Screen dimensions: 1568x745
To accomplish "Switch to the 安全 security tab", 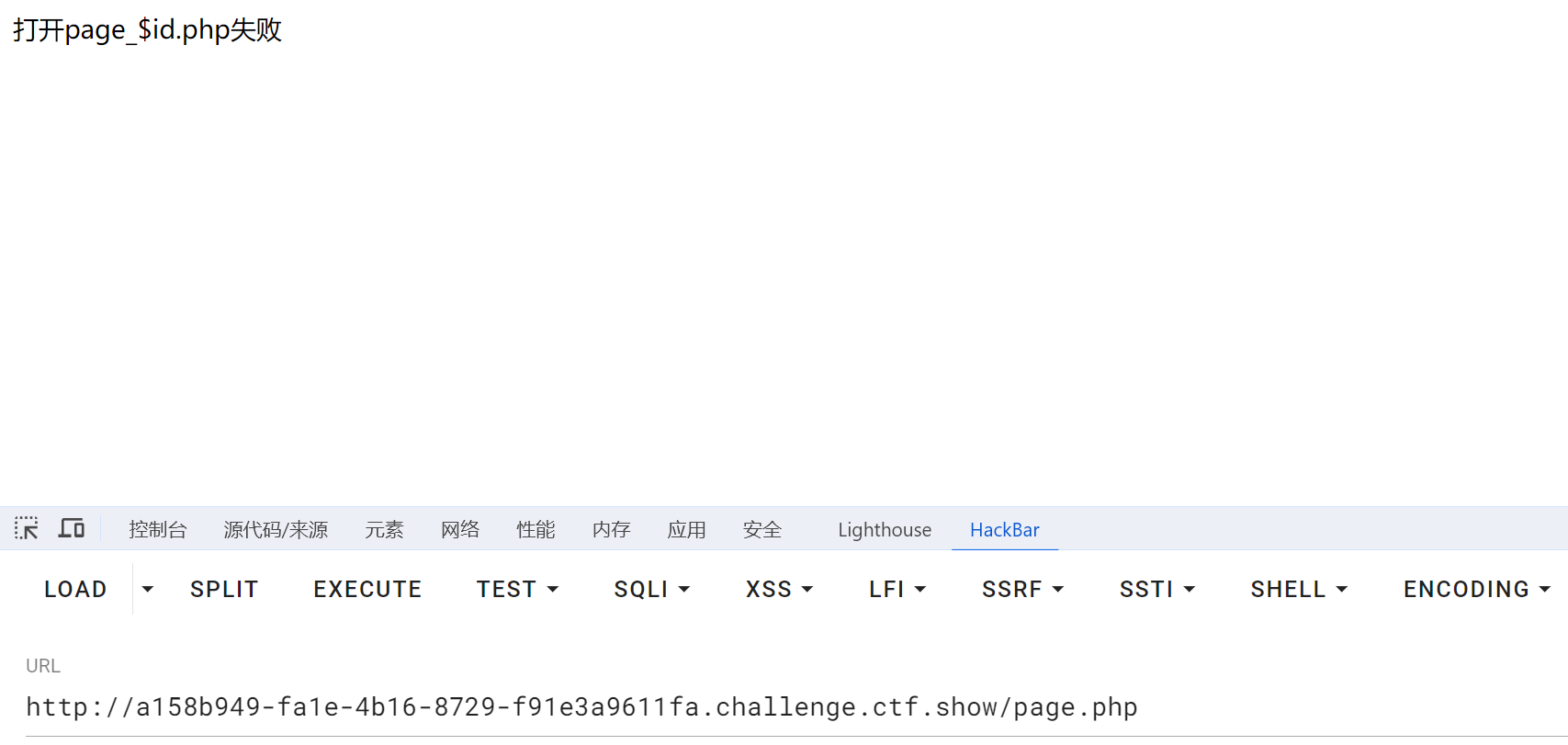I will [762, 530].
